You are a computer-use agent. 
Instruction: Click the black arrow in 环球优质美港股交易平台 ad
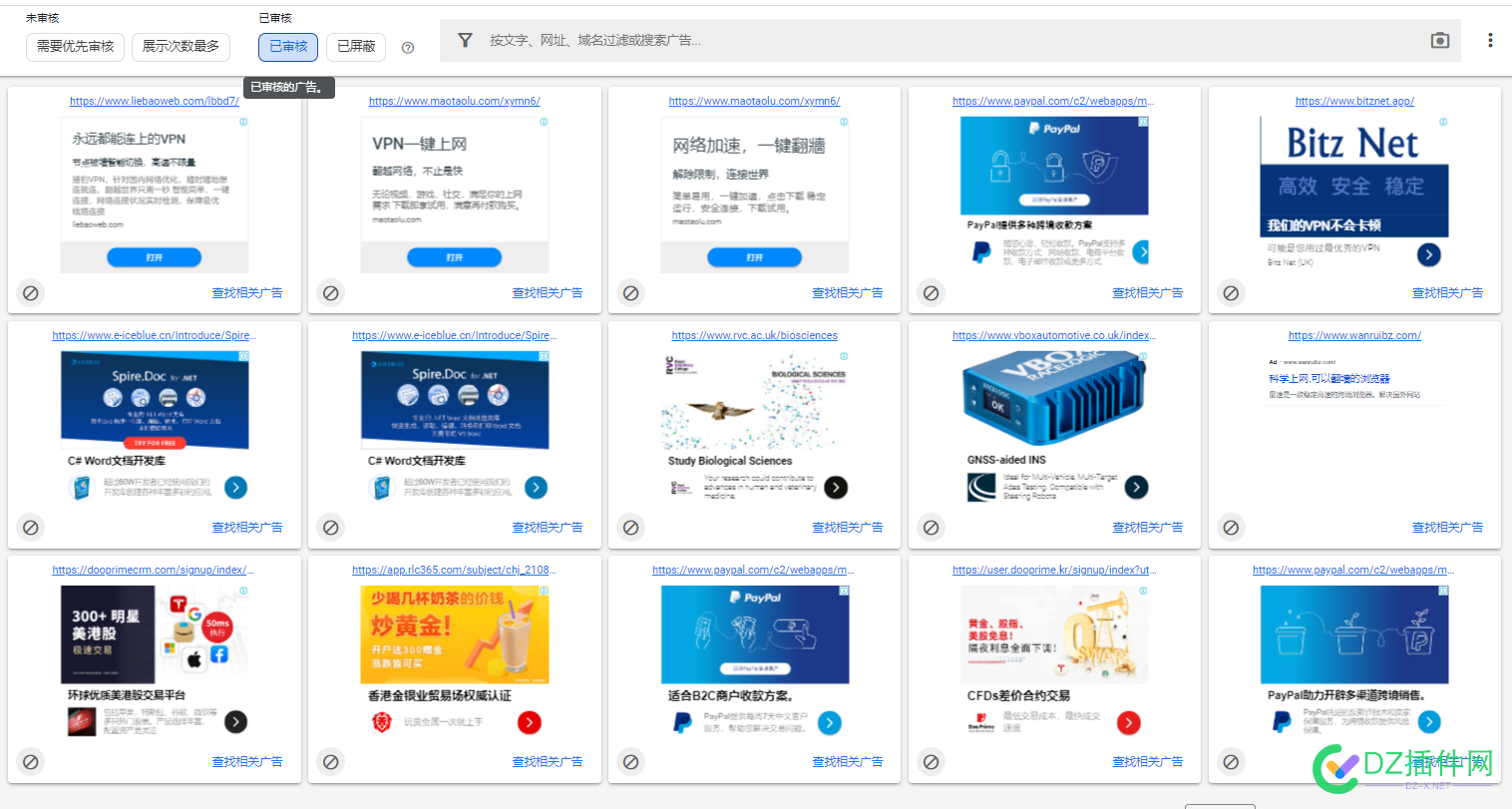click(235, 722)
